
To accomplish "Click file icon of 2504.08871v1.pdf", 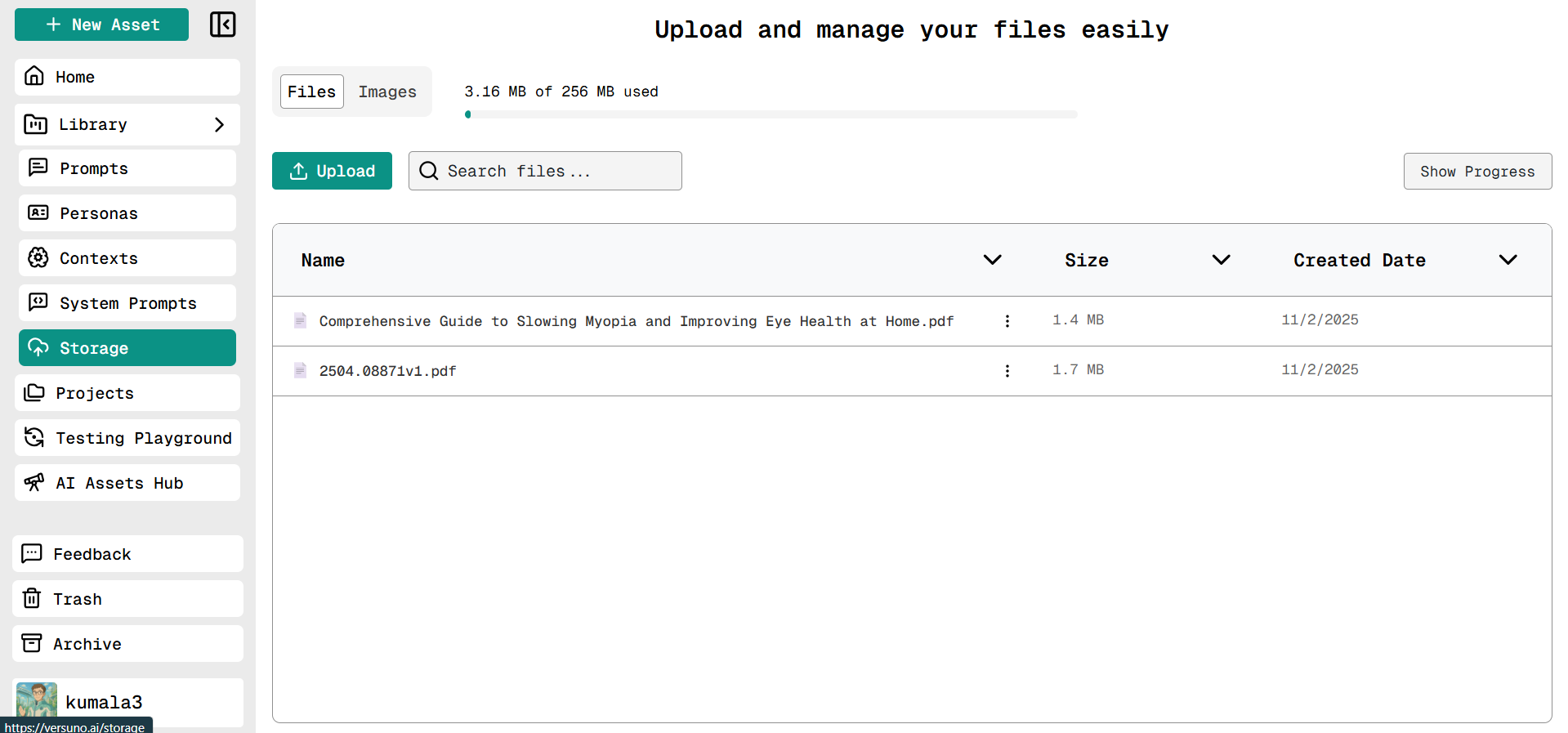I will pyautogui.click(x=301, y=370).
